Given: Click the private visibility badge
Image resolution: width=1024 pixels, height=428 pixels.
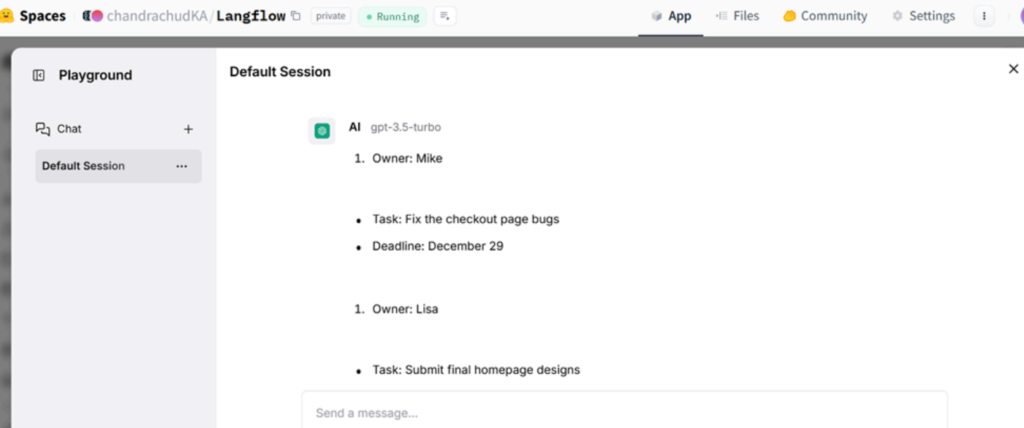Looking at the screenshot, I should [x=331, y=16].
